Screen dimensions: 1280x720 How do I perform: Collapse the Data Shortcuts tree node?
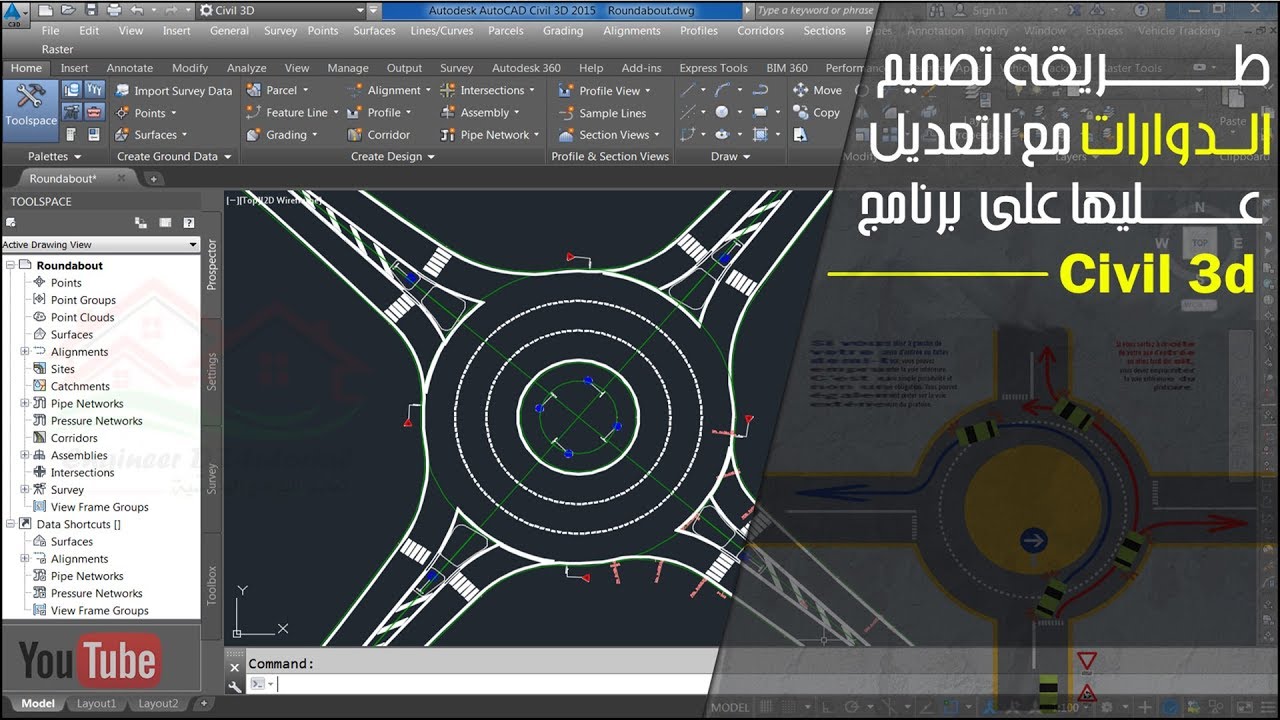[x=10, y=524]
